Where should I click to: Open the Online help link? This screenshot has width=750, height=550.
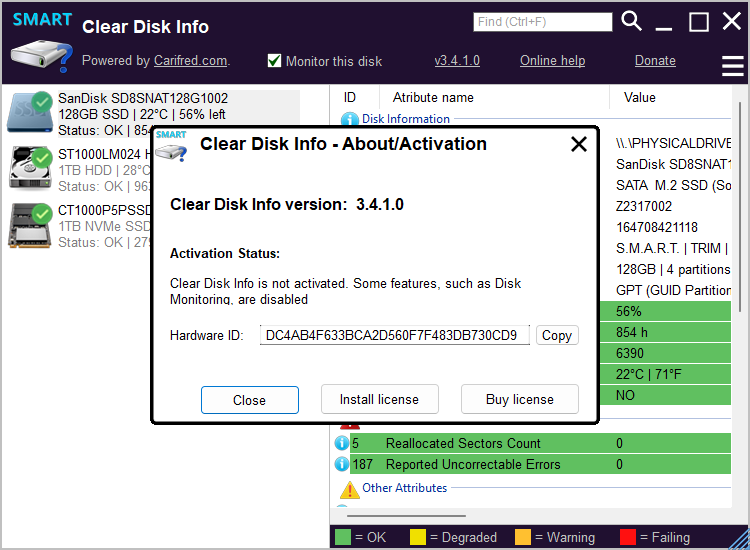552,61
